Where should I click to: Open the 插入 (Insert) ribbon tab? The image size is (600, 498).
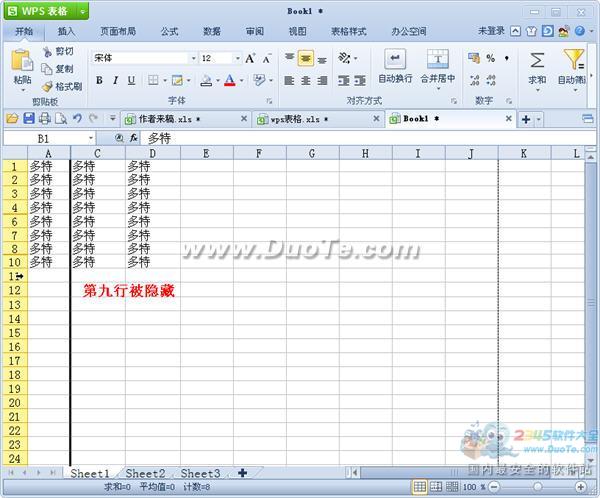pos(66,31)
